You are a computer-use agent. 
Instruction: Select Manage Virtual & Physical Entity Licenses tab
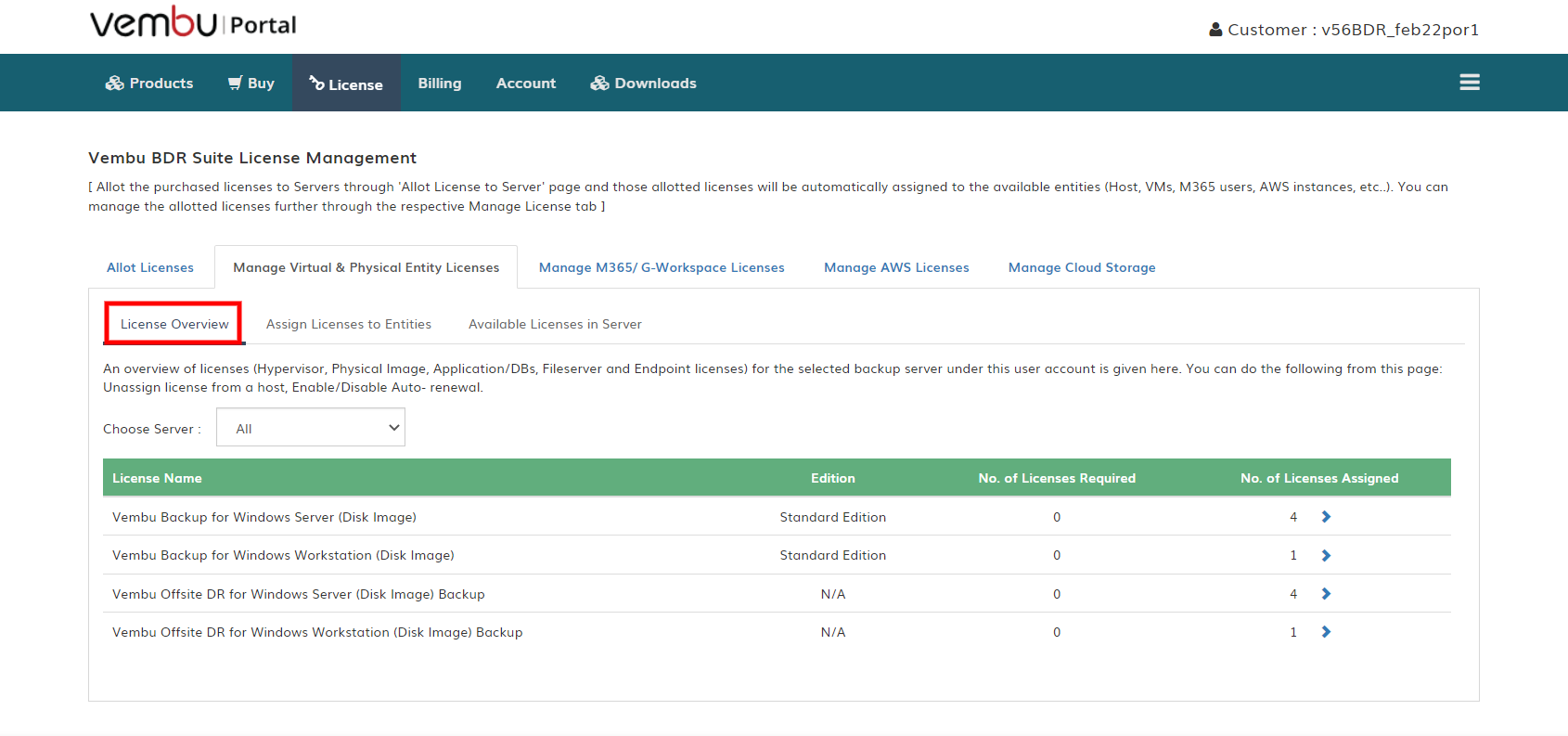click(366, 267)
